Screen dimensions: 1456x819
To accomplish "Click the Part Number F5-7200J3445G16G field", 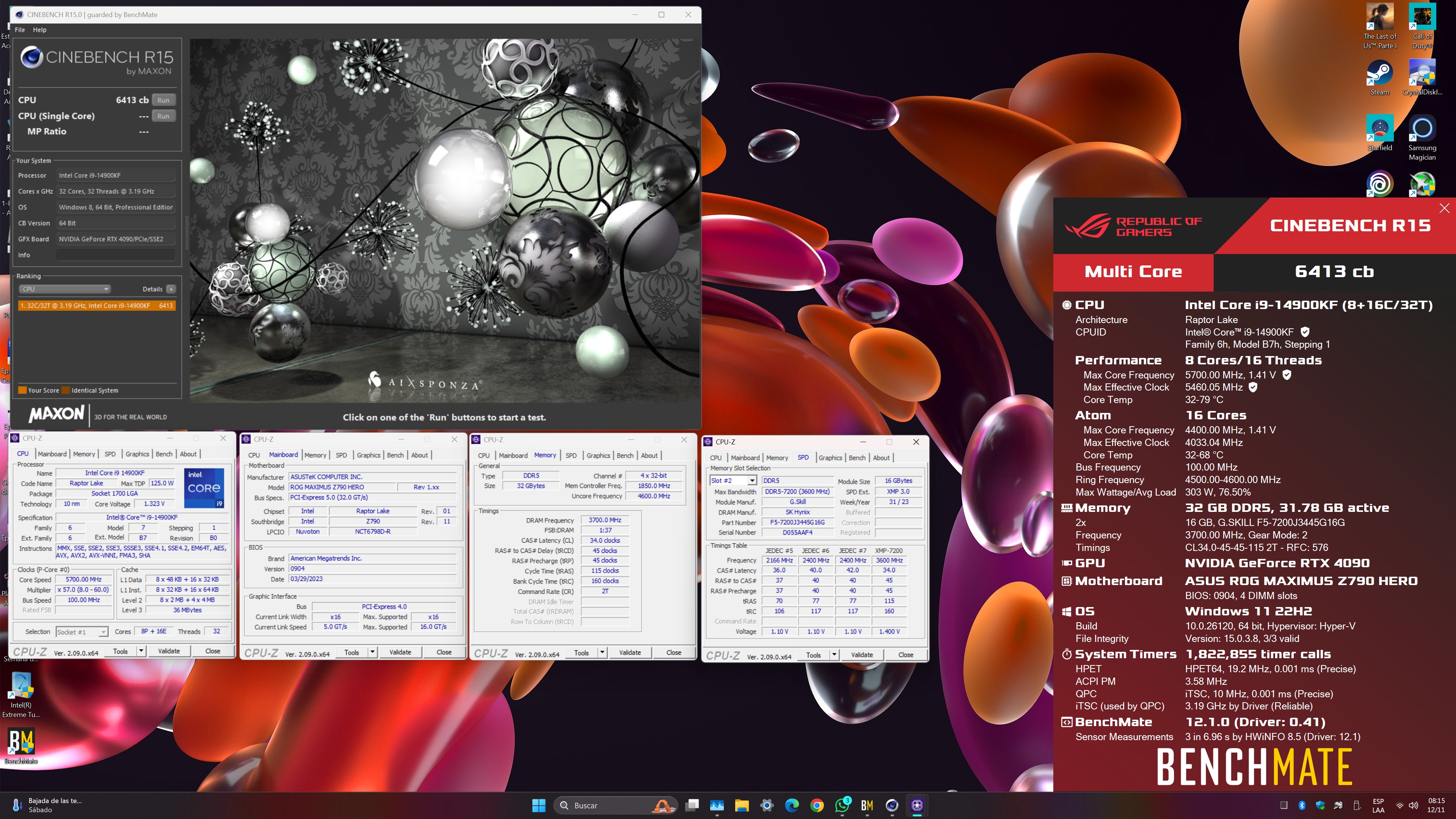I will tap(797, 522).
